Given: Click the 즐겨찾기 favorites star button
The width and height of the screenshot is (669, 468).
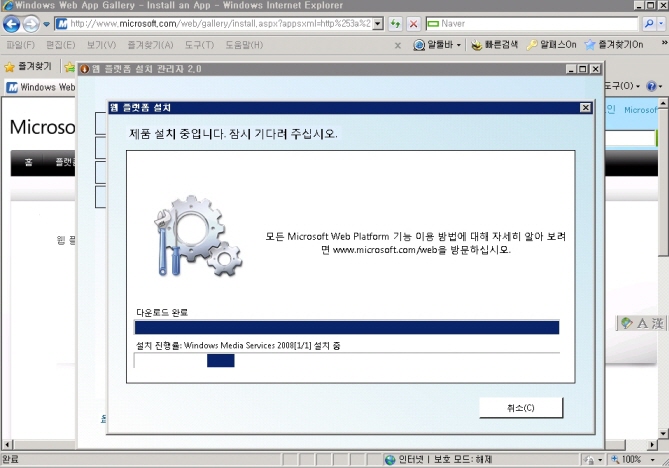Looking at the screenshot, I should pyautogui.click(x=28, y=67).
